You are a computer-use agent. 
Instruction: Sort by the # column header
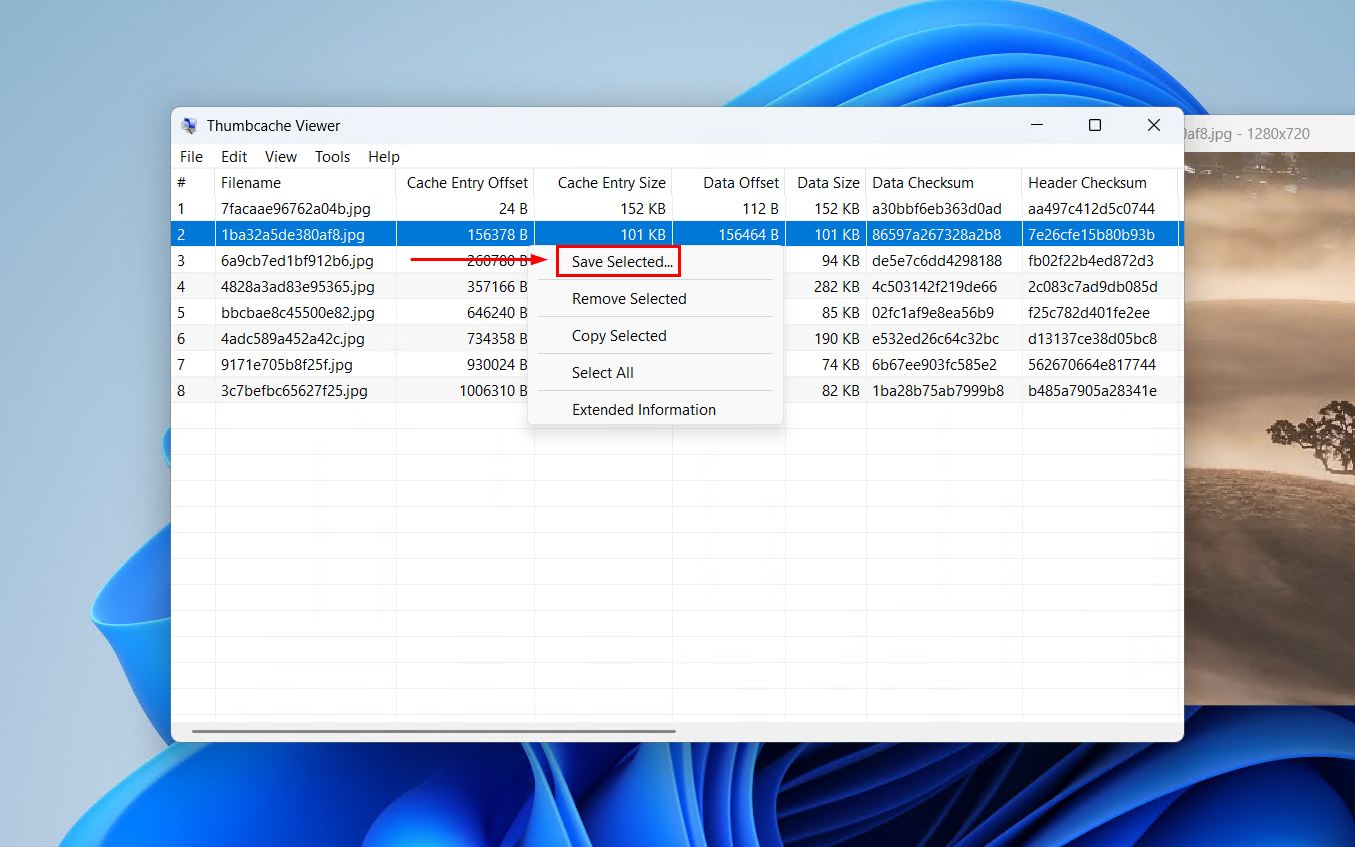193,183
